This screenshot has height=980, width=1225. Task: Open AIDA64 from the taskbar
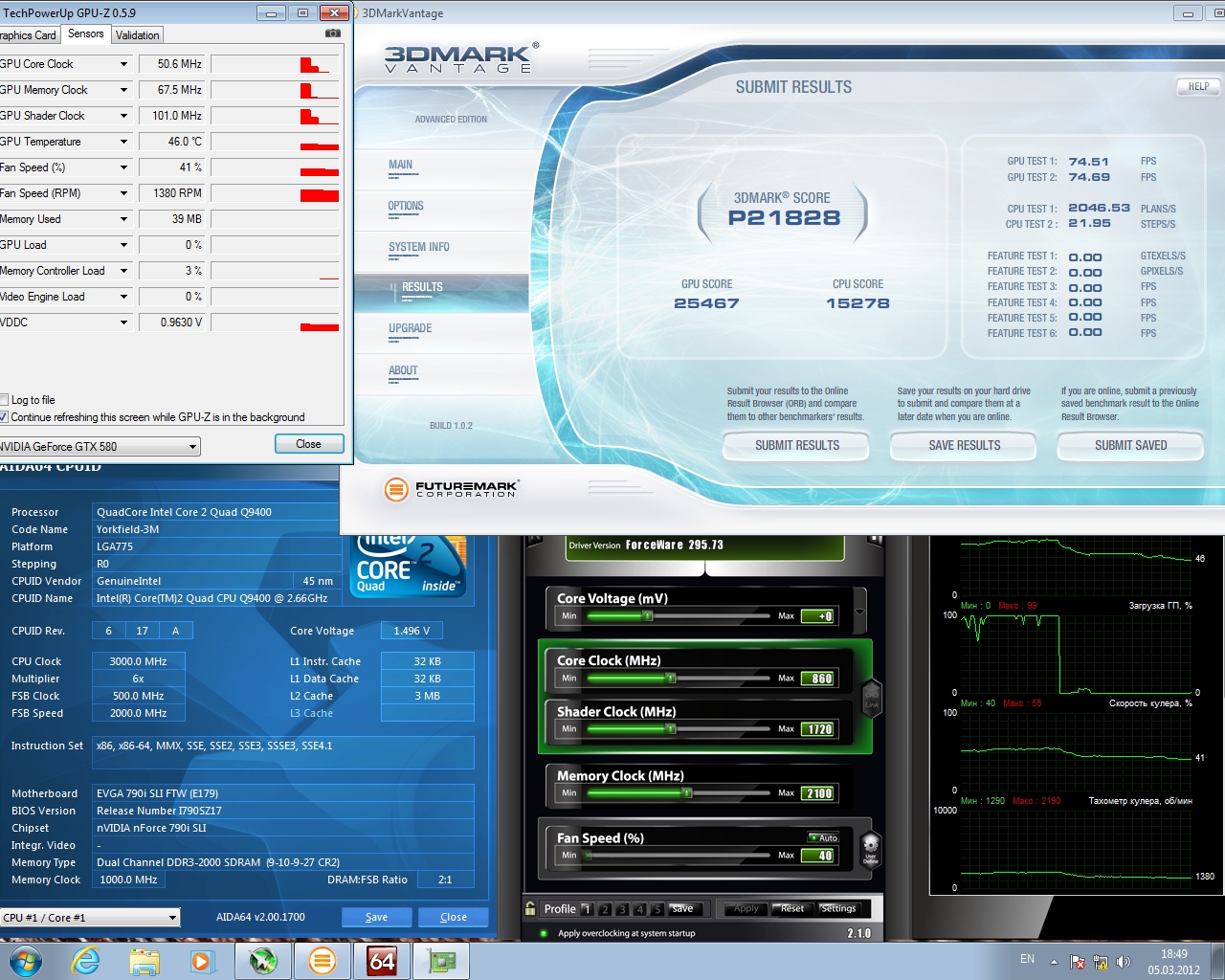tap(382, 961)
